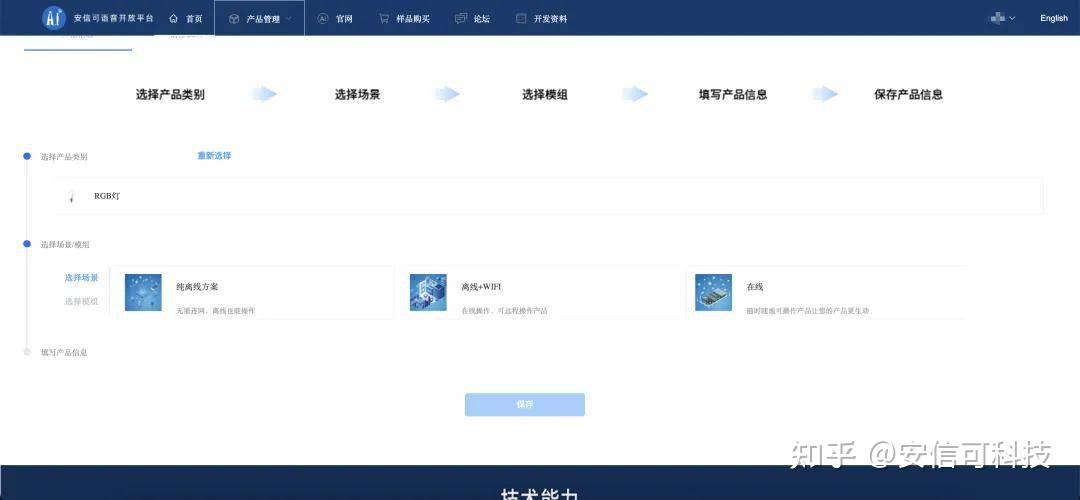
Task: Click the 安信可语音开放平台 title text
Action: pyautogui.click(x=114, y=19)
